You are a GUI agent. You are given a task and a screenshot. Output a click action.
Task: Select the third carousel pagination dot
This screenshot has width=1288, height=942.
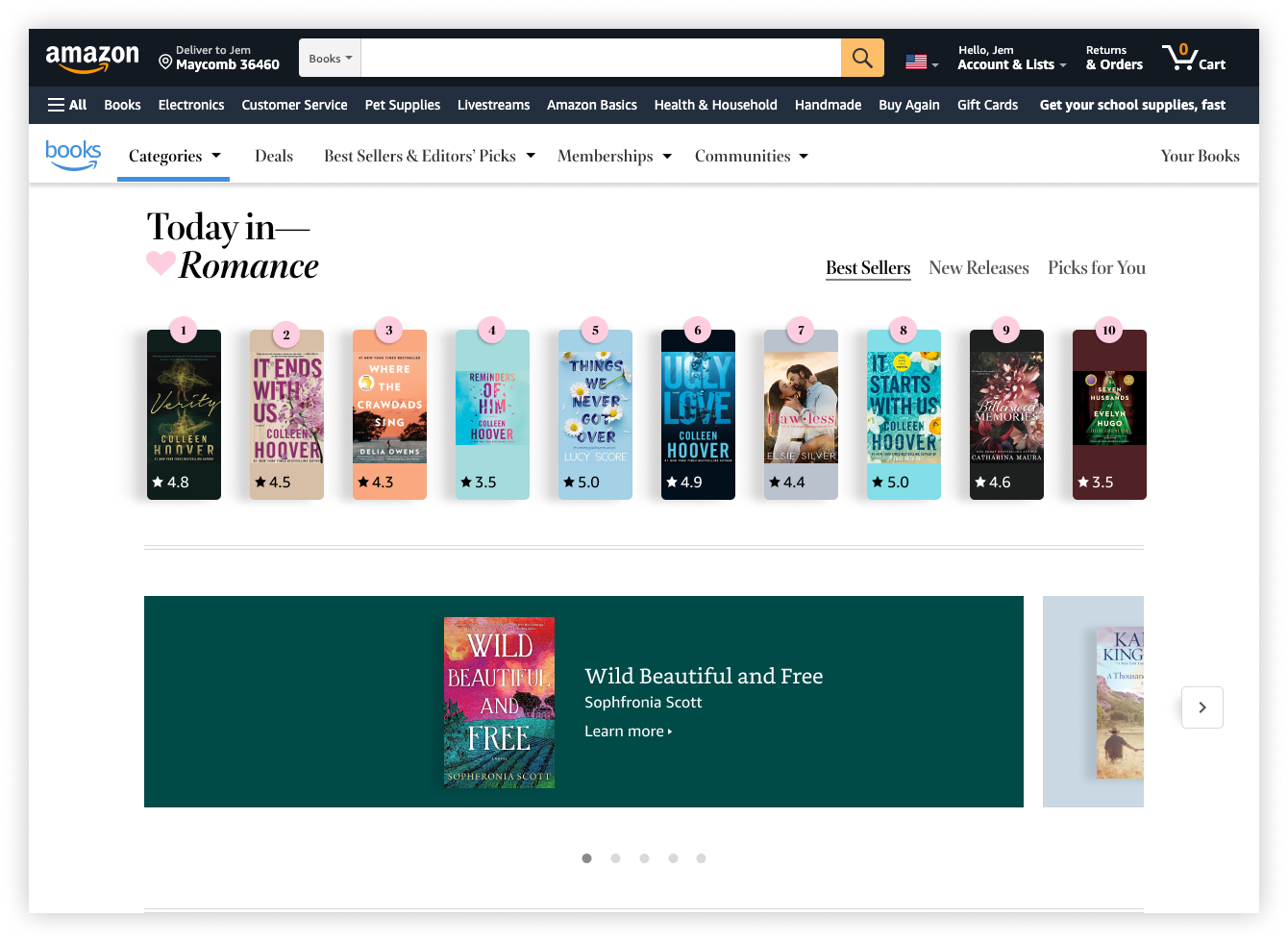point(644,858)
